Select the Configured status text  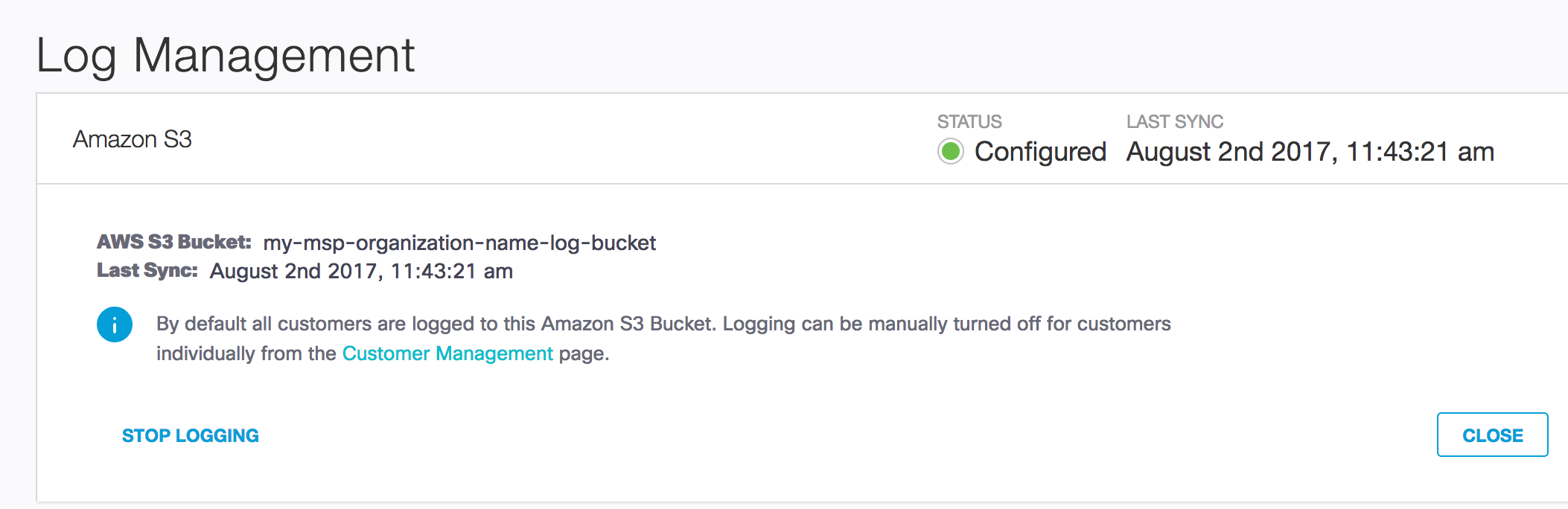[x=1040, y=152]
